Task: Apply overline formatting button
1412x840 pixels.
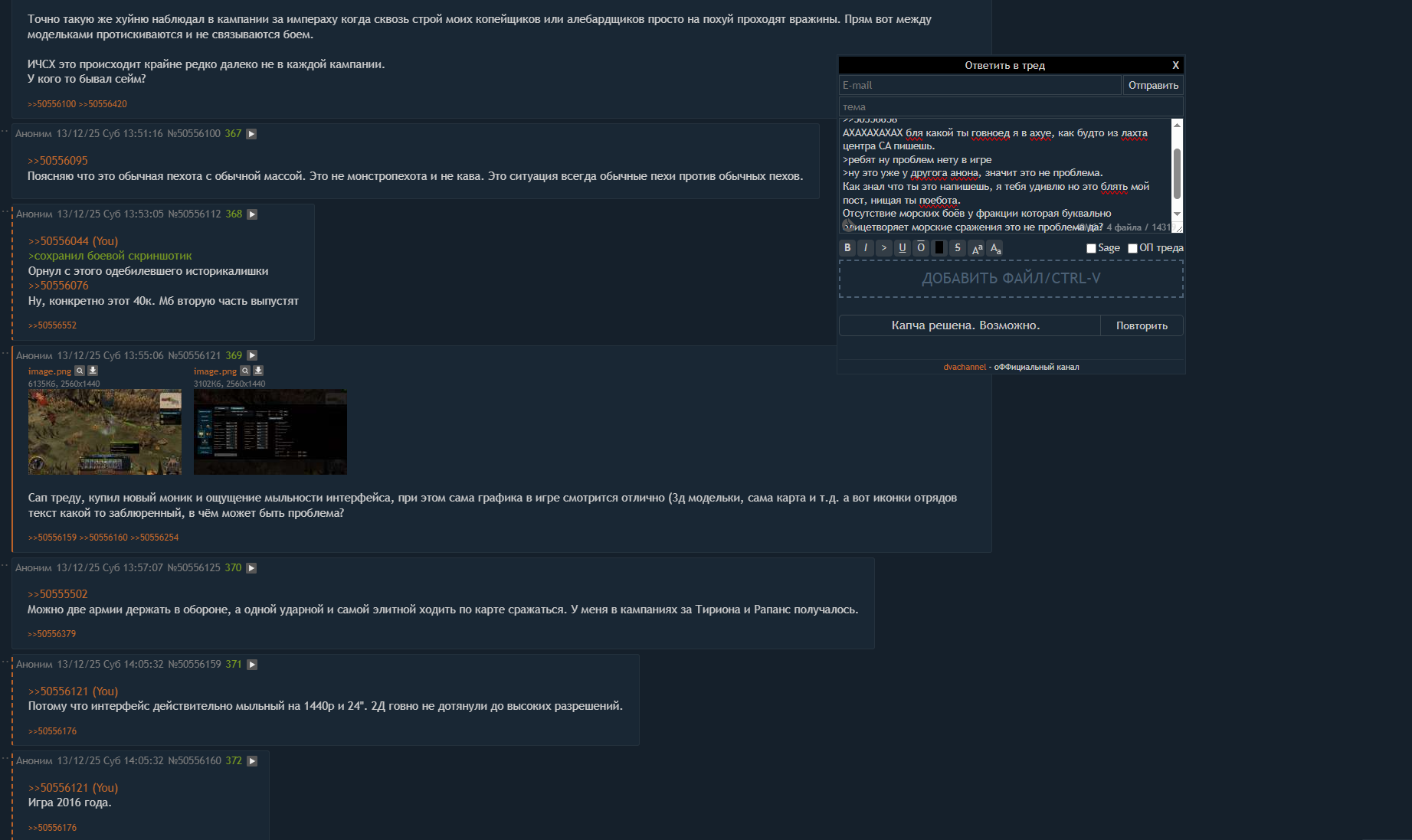Action: pyautogui.click(x=921, y=247)
